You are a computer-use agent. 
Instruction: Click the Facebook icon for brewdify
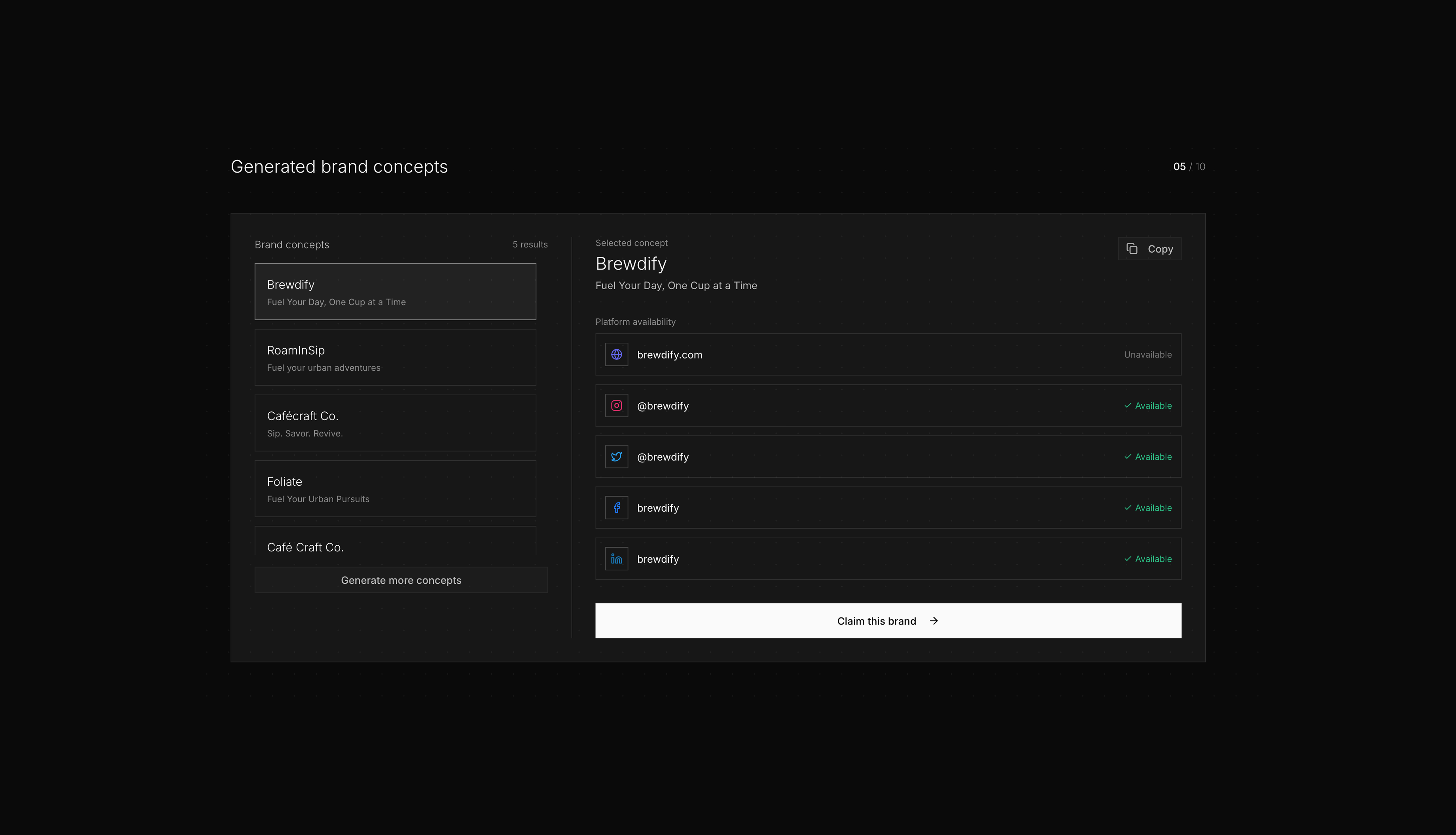pyautogui.click(x=617, y=507)
